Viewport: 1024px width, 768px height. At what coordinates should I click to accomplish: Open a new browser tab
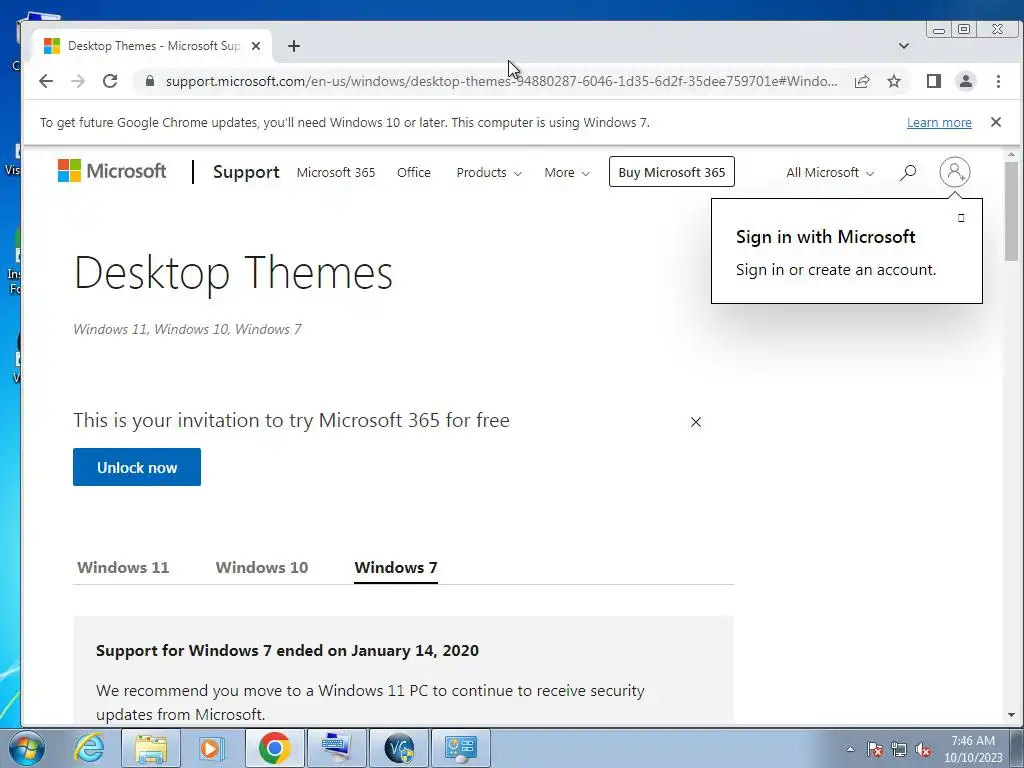[294, 46]
